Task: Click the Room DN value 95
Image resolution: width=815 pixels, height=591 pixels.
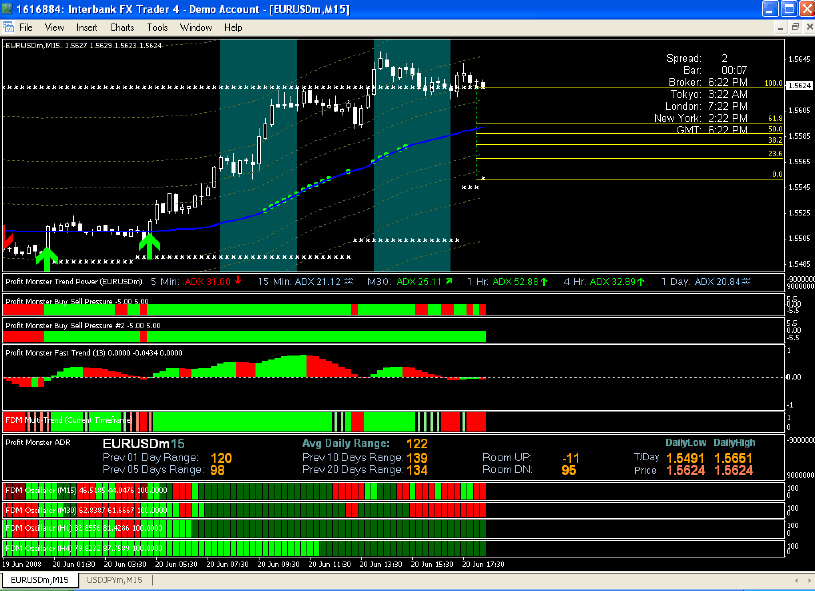Action: coord(569,470)
